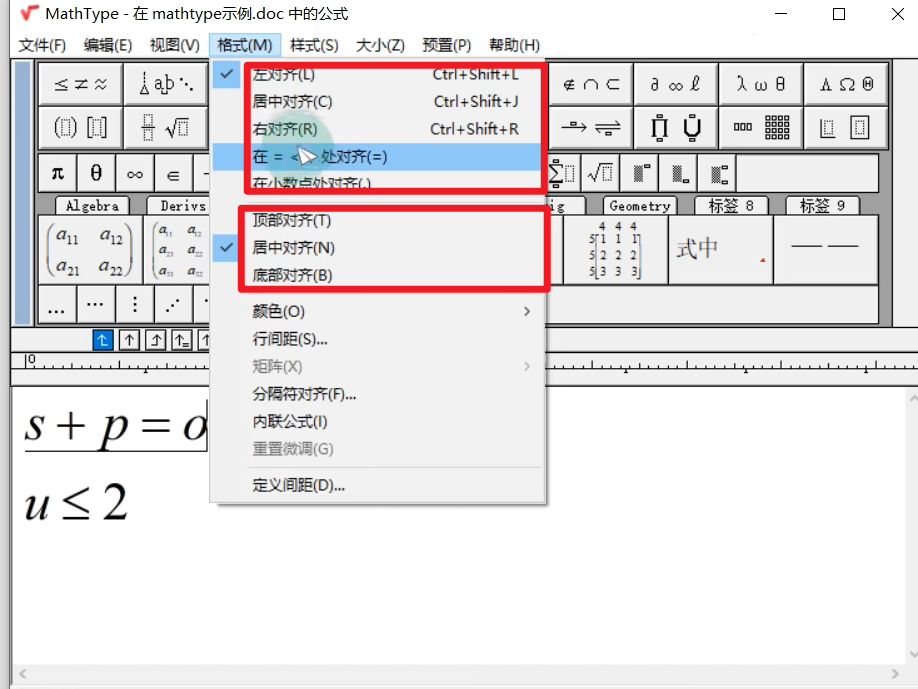918x689 pixels.
Task: Open the labeled arrow templates palette
Action: pyautogui.click(x=590, y=127)
